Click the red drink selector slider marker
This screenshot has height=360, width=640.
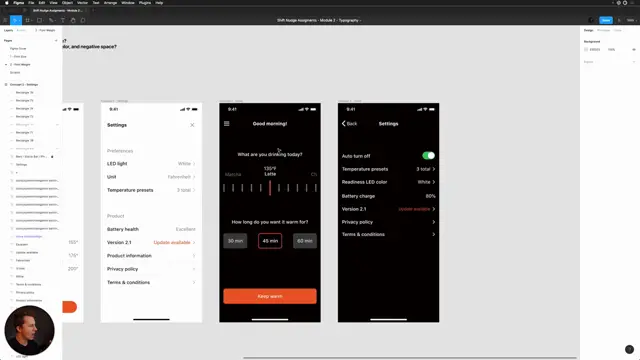pyautogui.click(x=270, y=188)
